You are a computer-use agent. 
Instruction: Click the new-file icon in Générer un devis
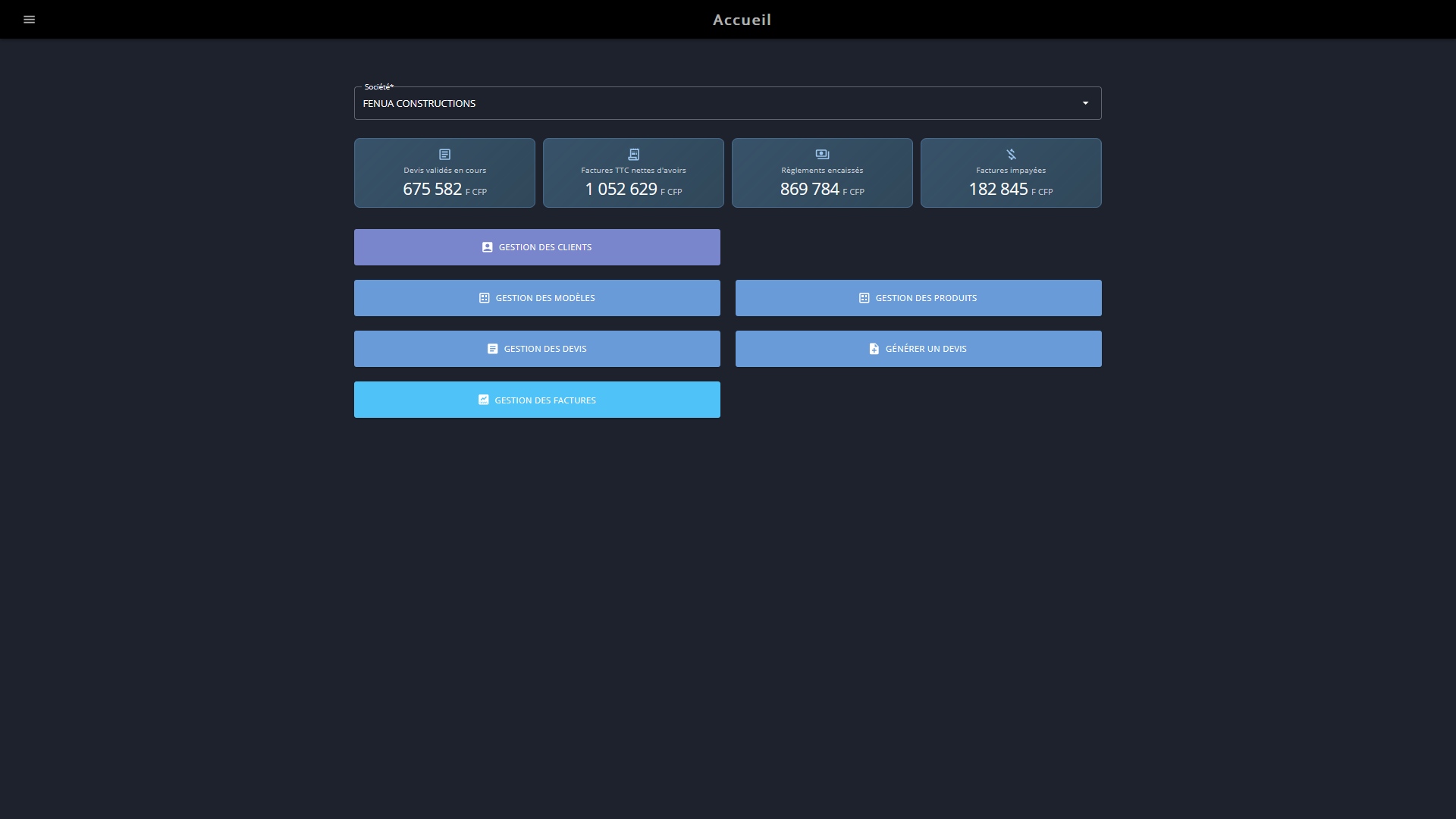874,349
